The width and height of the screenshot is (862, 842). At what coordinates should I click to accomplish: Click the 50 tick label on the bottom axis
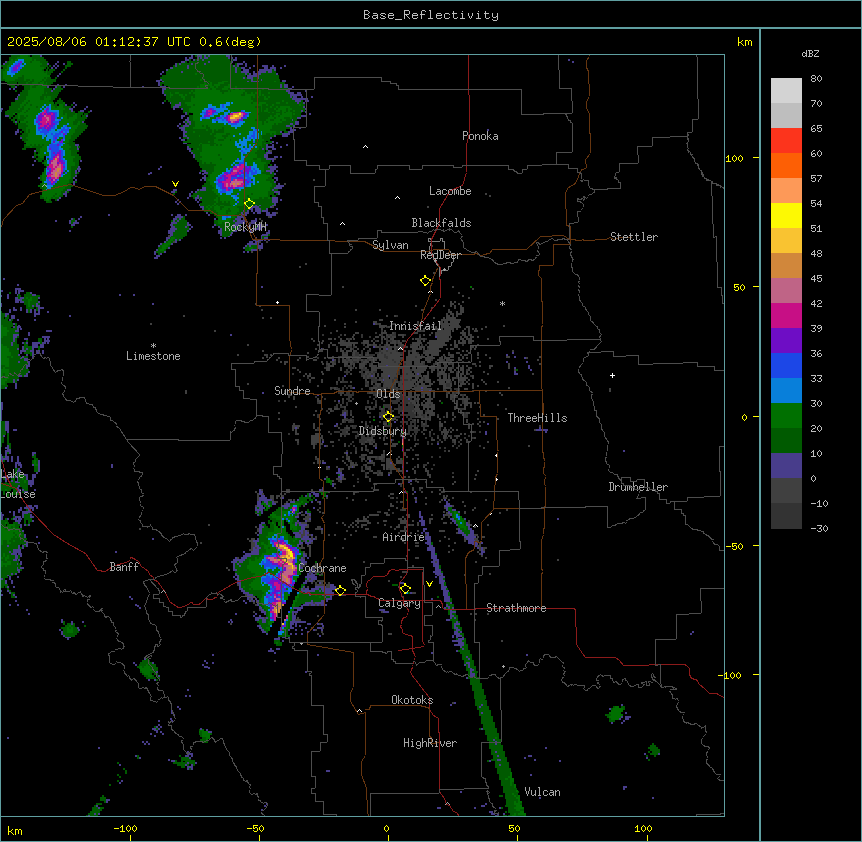pos(515,828)
